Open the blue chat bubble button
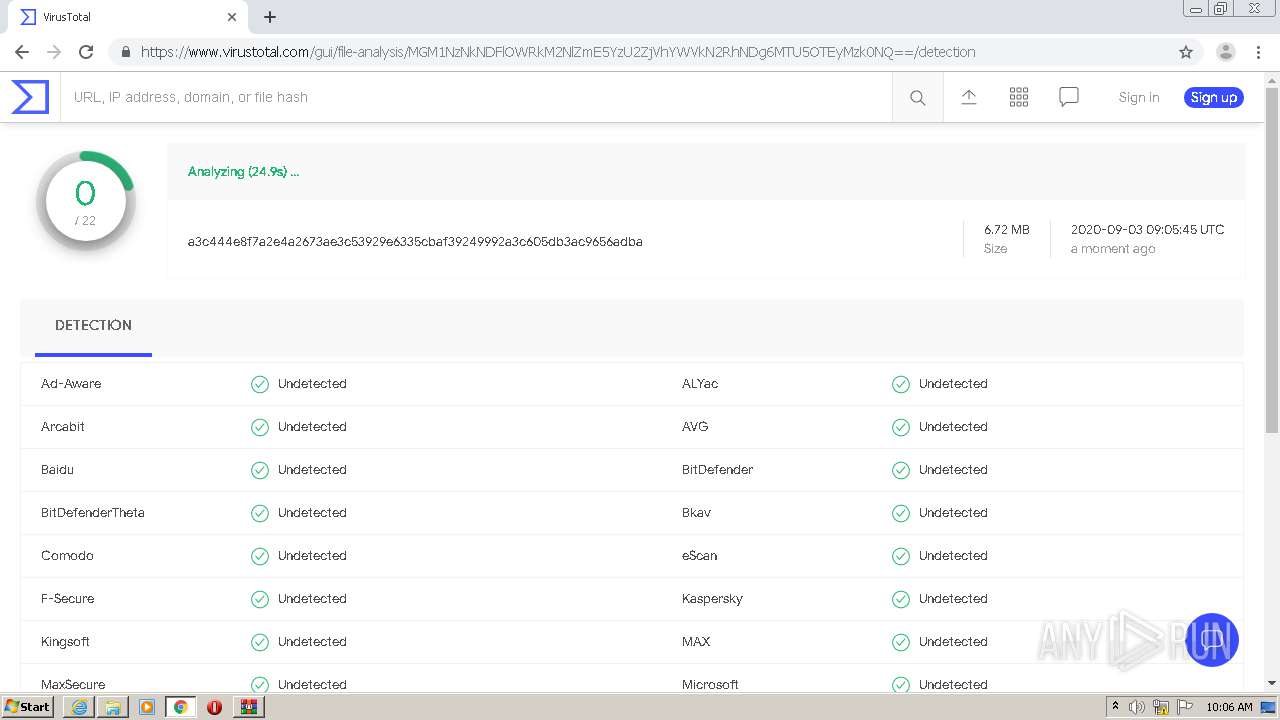 (x=1212, y=640)
